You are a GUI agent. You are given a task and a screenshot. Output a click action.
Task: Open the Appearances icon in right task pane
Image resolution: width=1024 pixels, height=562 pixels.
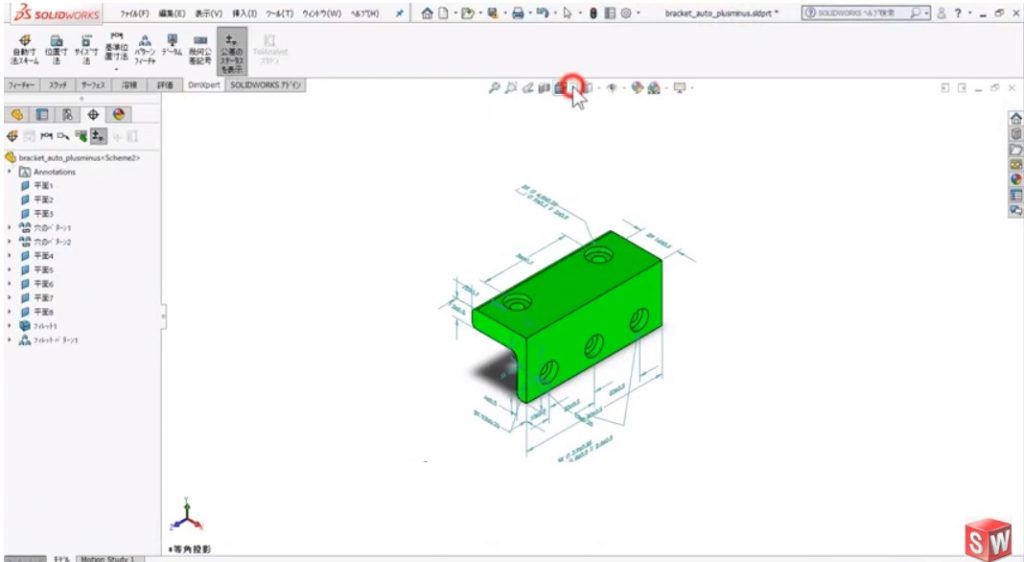coord(1016,179)
